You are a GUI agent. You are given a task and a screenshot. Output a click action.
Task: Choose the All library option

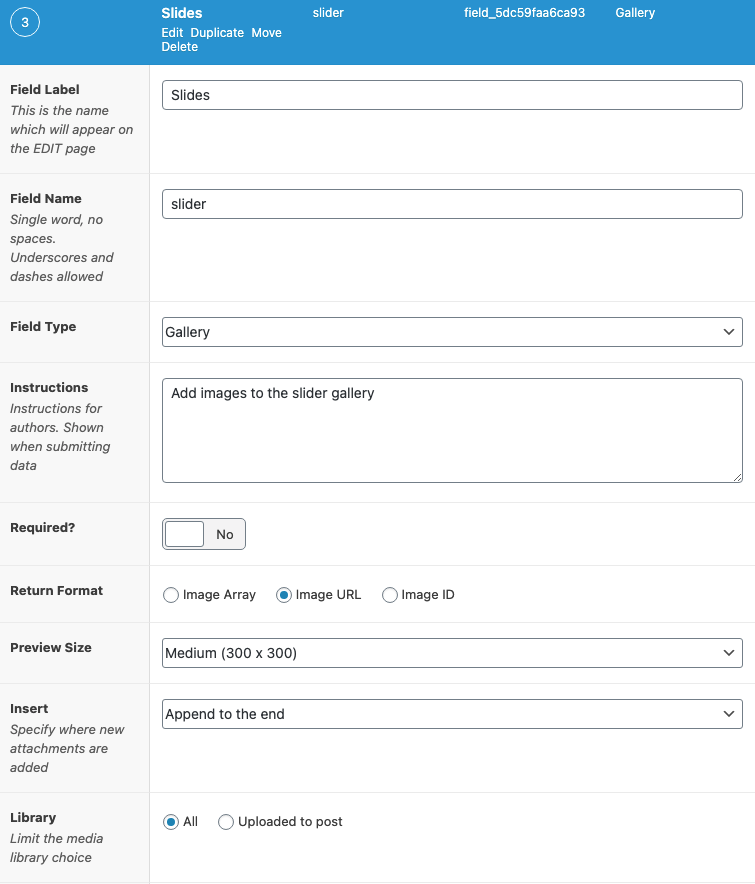[x=171, y=822]
